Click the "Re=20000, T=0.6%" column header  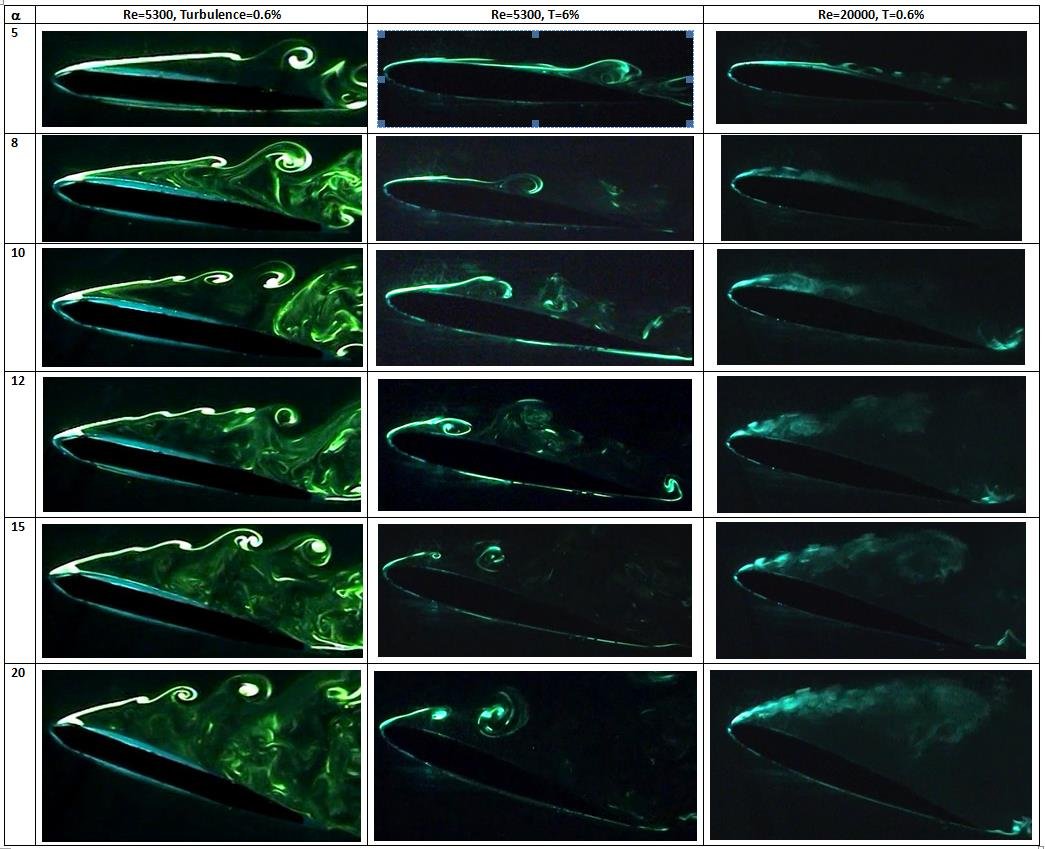(871, 14)
